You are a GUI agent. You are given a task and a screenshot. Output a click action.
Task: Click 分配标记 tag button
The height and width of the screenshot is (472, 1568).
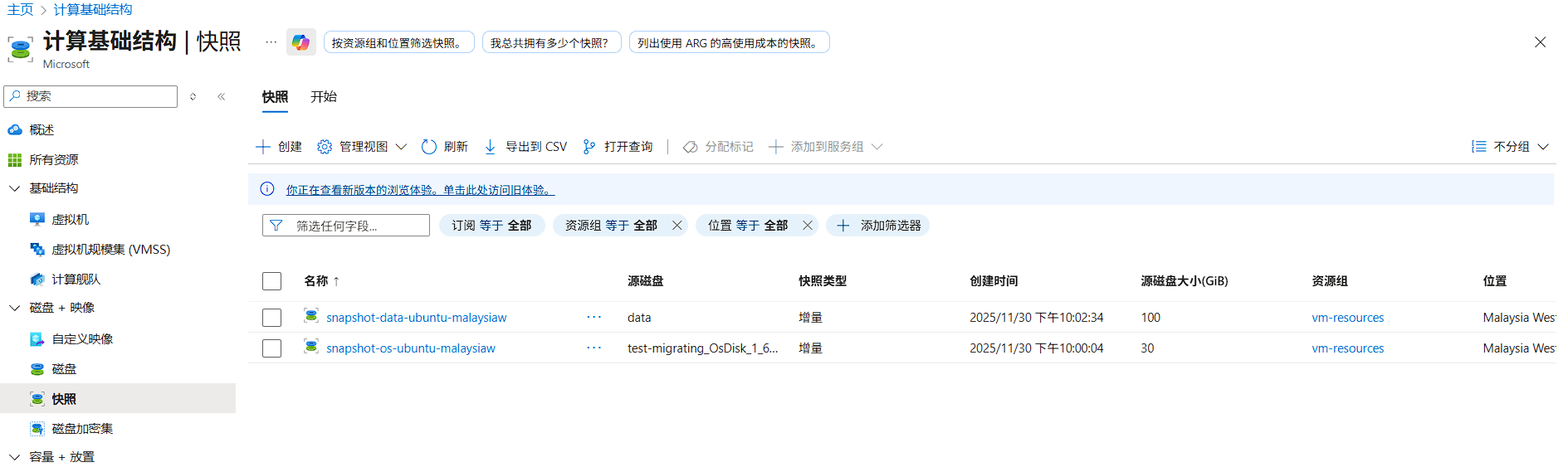[718, 147]
